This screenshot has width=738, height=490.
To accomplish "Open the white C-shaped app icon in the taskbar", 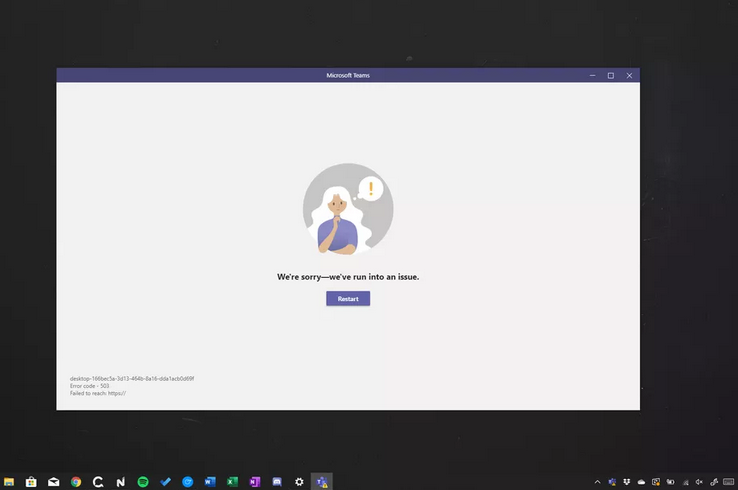I will point(98,482).
